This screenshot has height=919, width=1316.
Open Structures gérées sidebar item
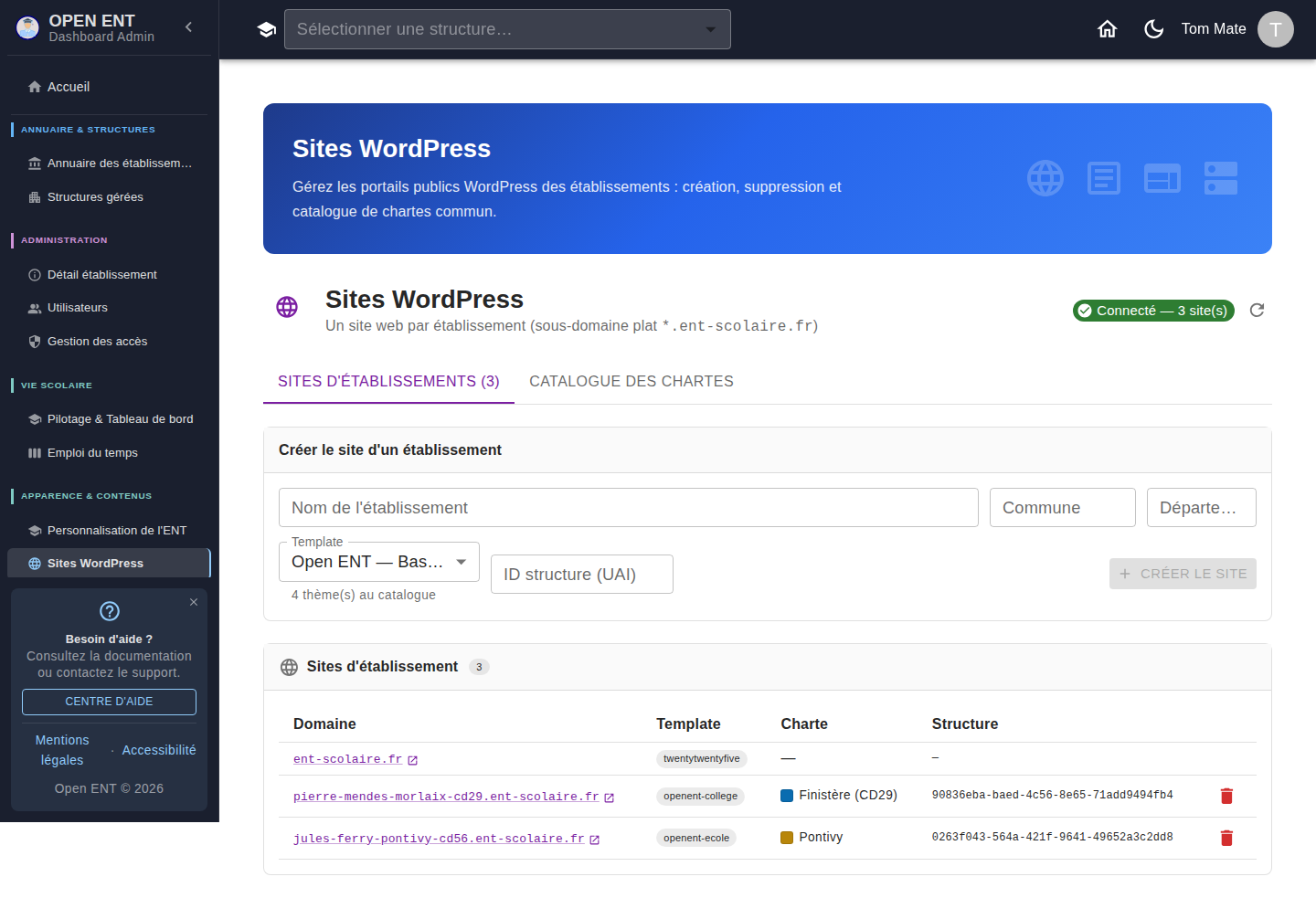tap(109, 197)
